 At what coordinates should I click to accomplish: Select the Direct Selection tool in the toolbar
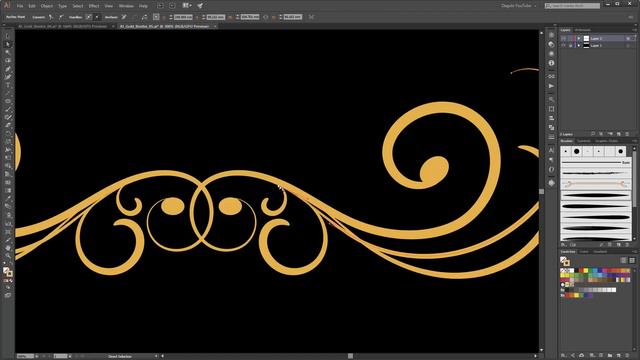pyautogui.click(x=8, y=44)
